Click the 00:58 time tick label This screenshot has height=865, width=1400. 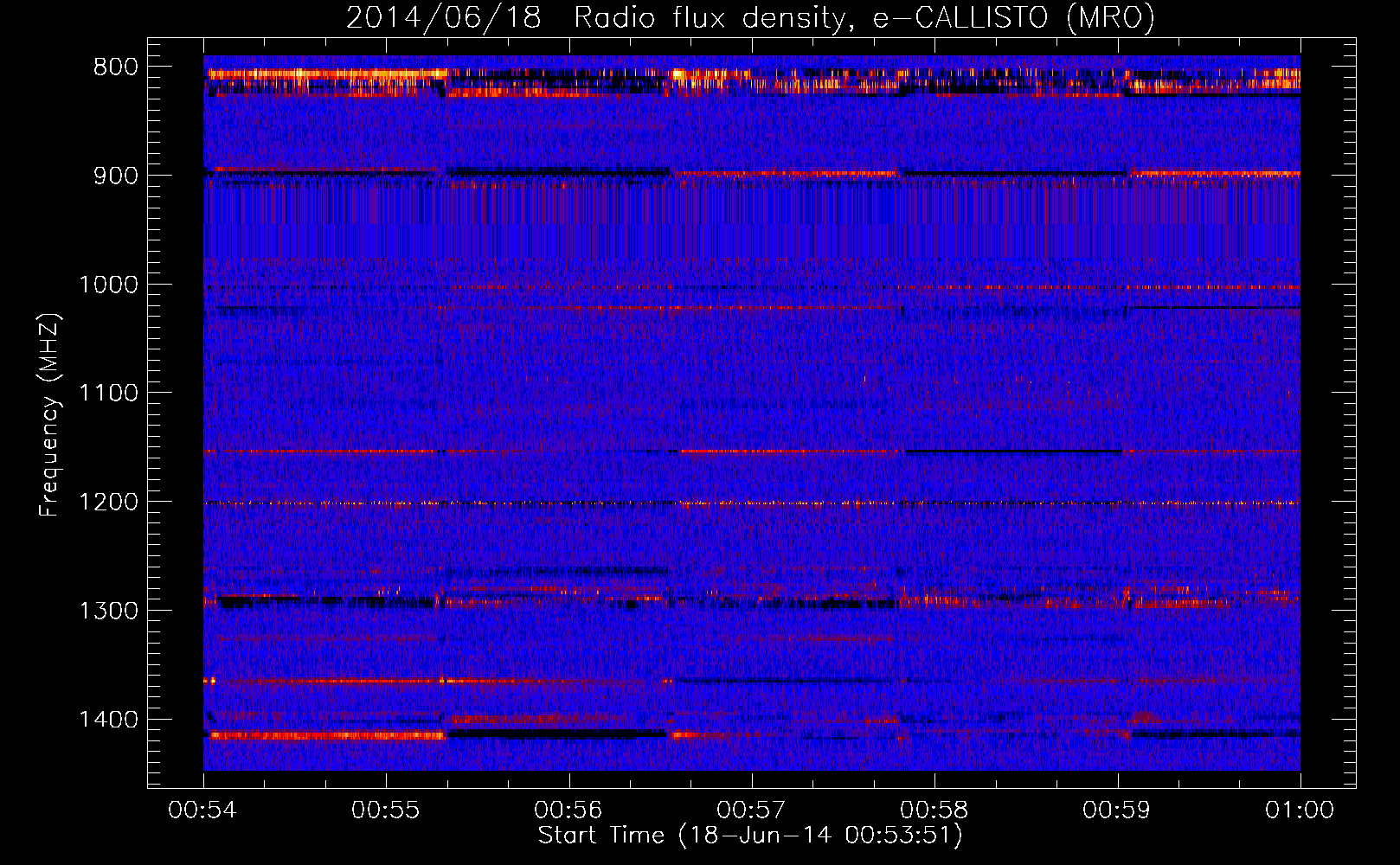934,811
